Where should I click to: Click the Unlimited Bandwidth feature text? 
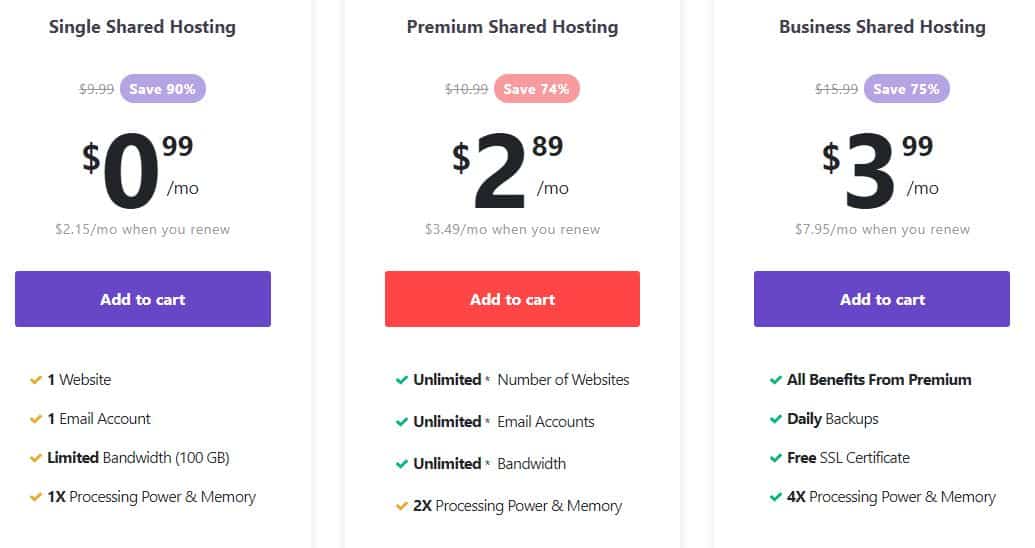pyautogui.click(x=489, y=464)
